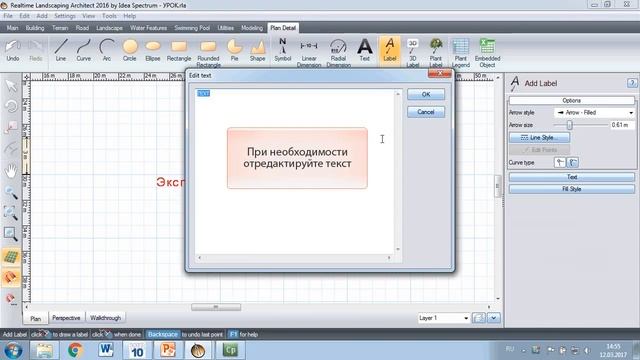Open the Edit menu
This screenshot has width=640, height=360.
(24, 16)
